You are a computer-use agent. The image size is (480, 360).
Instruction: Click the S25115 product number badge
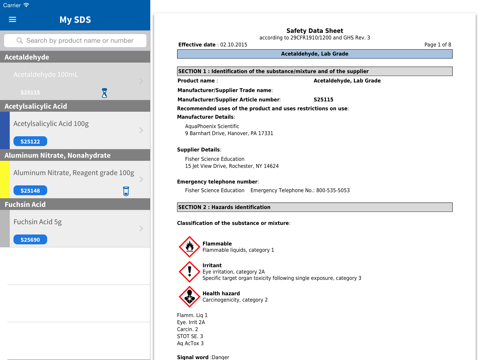coord(30,92)
